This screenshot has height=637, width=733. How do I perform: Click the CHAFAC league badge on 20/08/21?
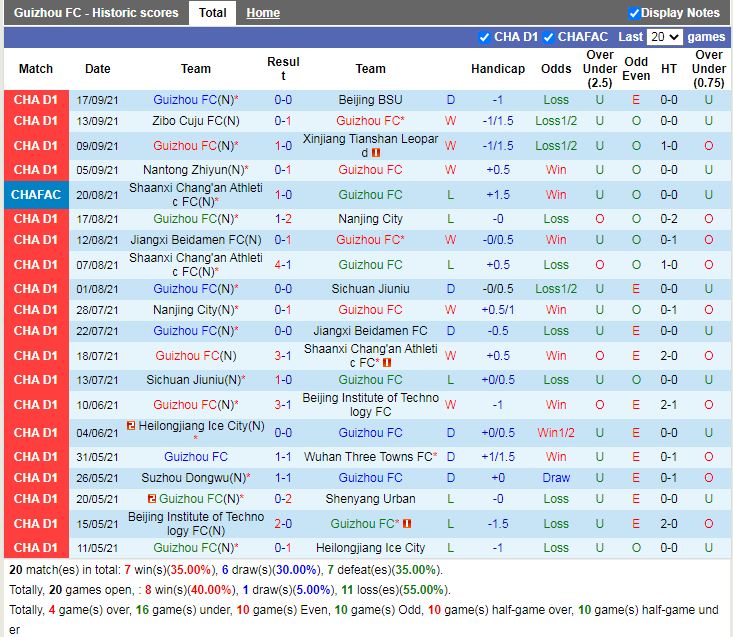[x=36, y=195]
